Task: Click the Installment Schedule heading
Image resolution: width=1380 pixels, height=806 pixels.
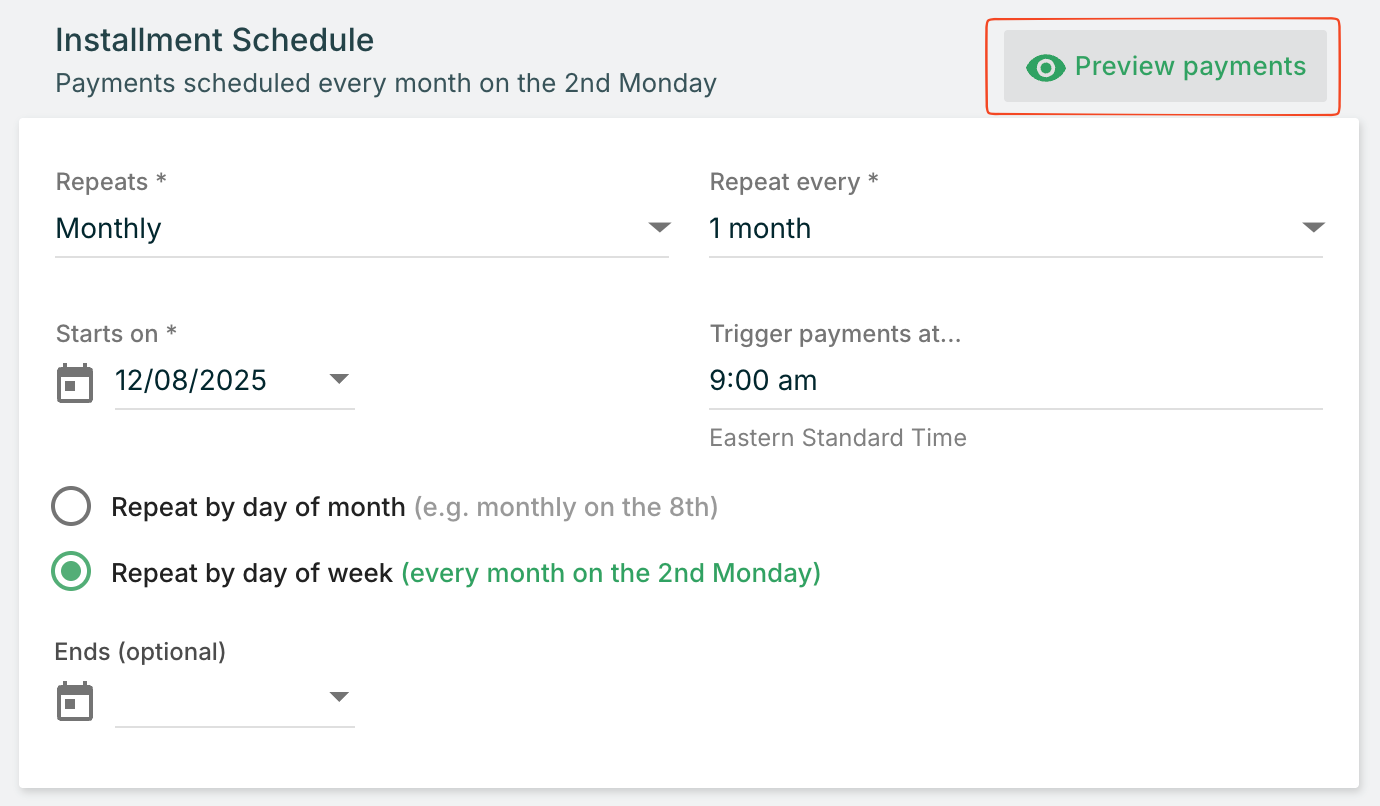Action: coord(215,40)
